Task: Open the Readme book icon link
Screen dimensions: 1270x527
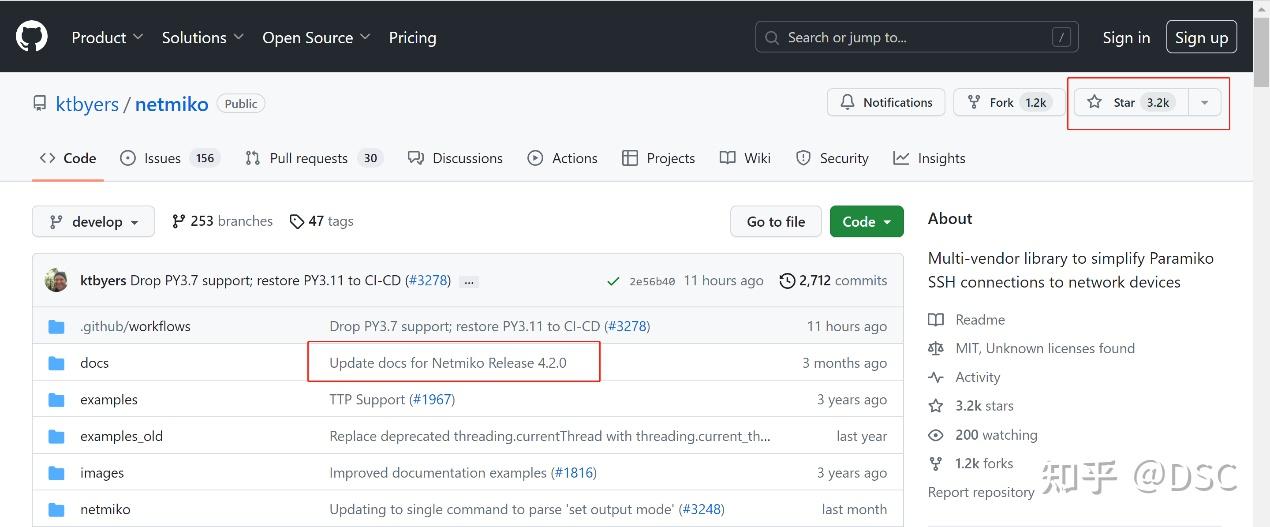Action: [936, 320]
